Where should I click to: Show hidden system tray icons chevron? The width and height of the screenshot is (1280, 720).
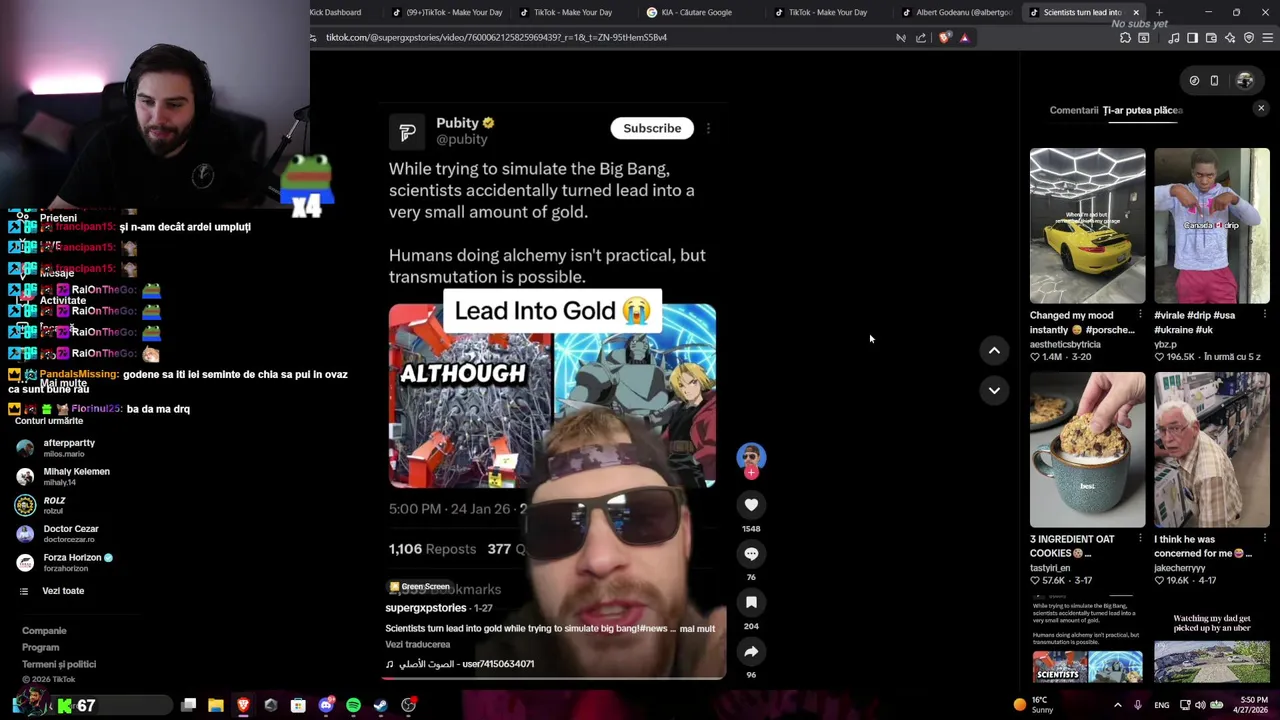pos(1118,706)
